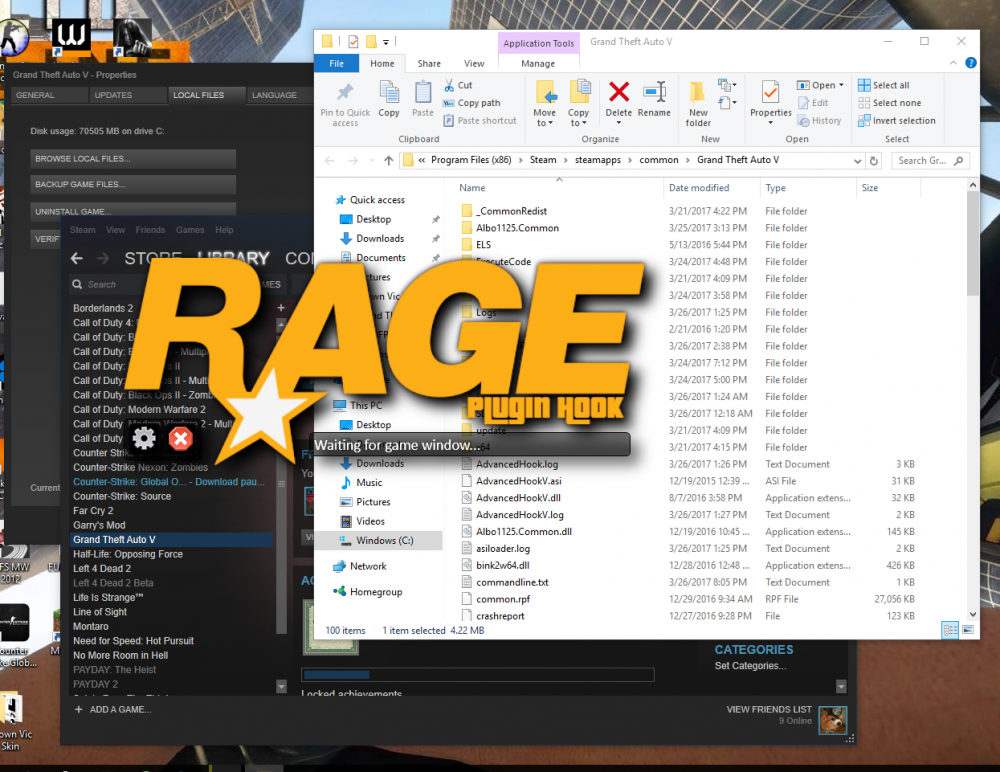Click the BROWSE LOCAL FILES button
The height and width of the screenshot is (772, 1000).
[x=133, y=159]
